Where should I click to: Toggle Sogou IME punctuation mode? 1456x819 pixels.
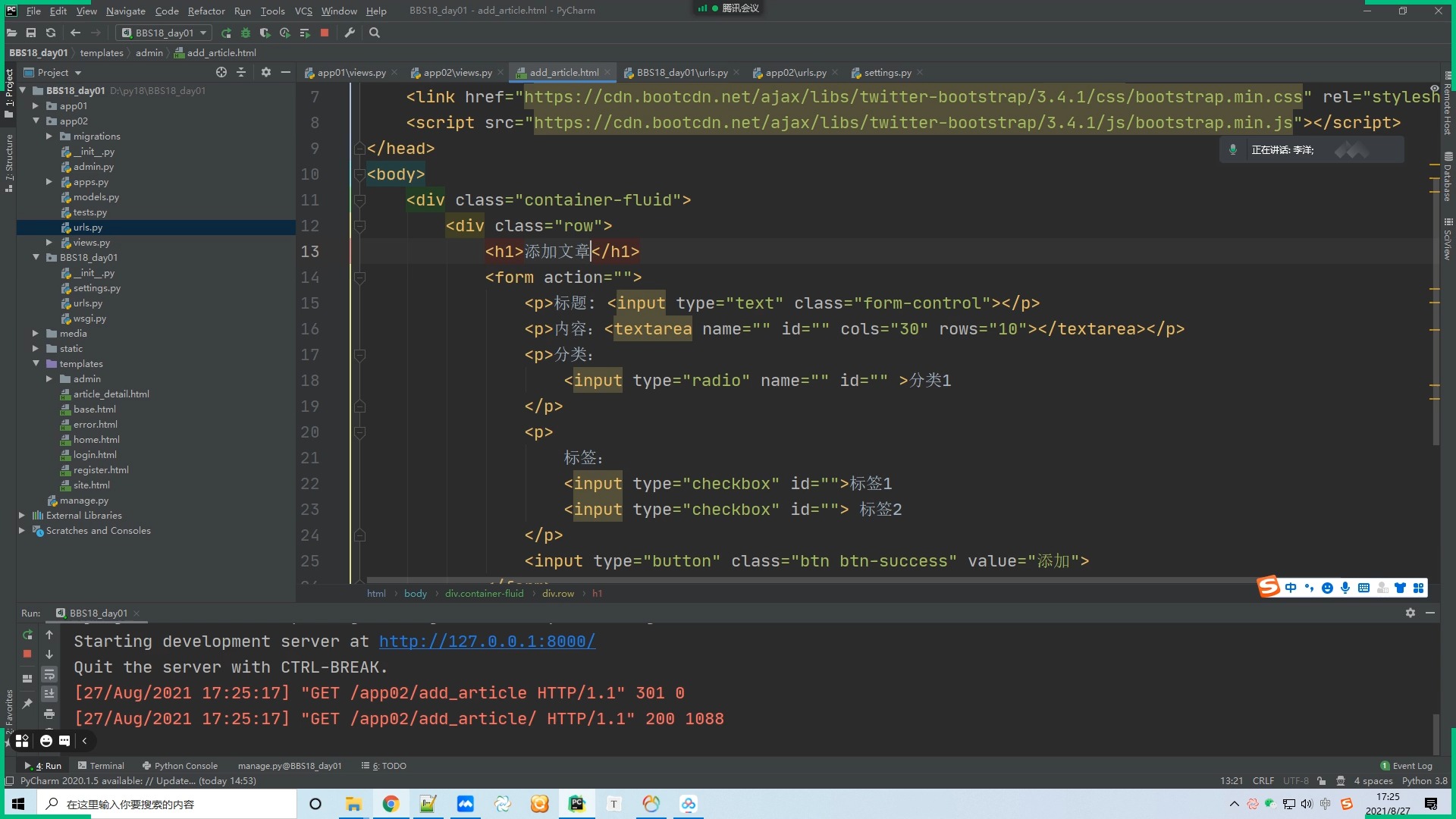[1309, 588]
